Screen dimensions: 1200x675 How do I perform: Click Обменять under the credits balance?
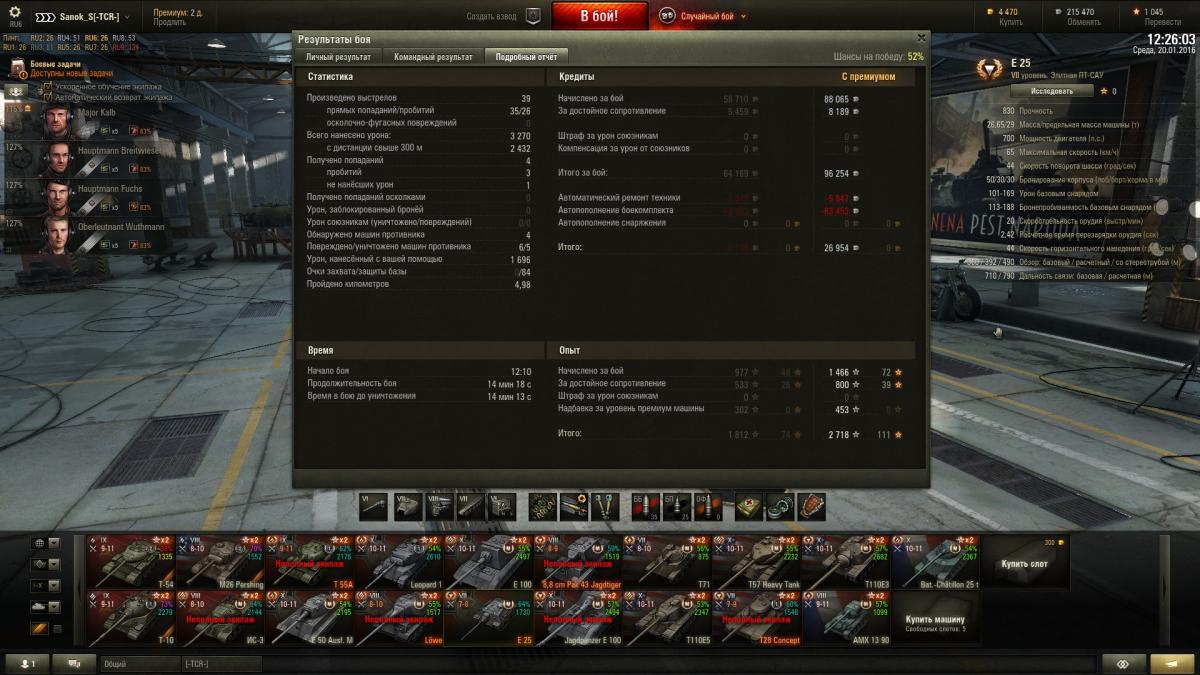point(1083,22)
